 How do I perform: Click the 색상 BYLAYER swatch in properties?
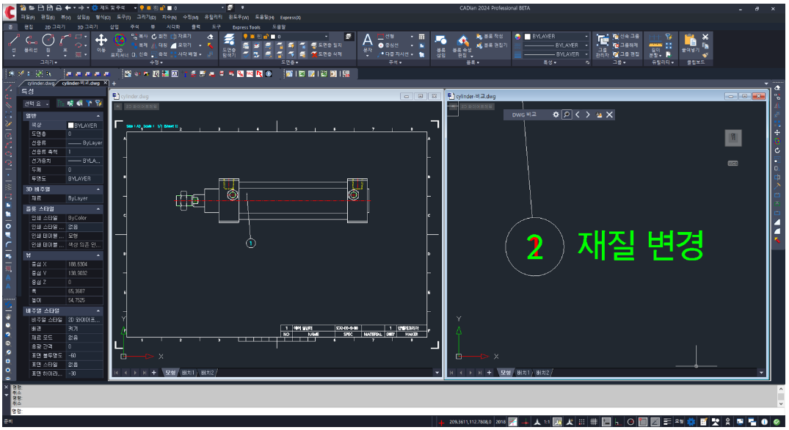coord(70,124)
